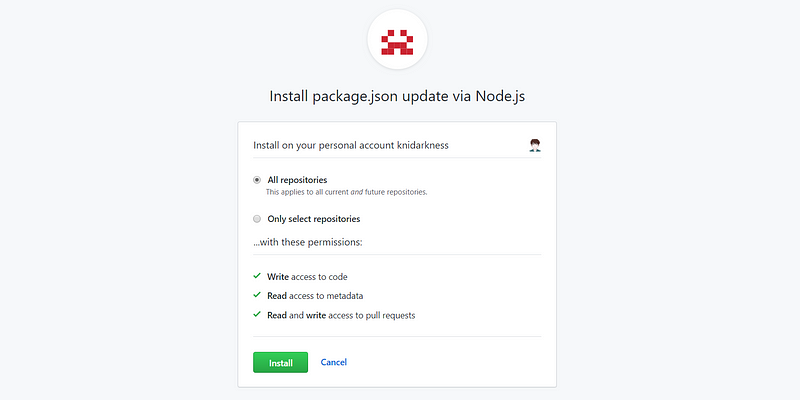
Task: Click the 'access to code' permission text
Action: [x=319, y=277]
